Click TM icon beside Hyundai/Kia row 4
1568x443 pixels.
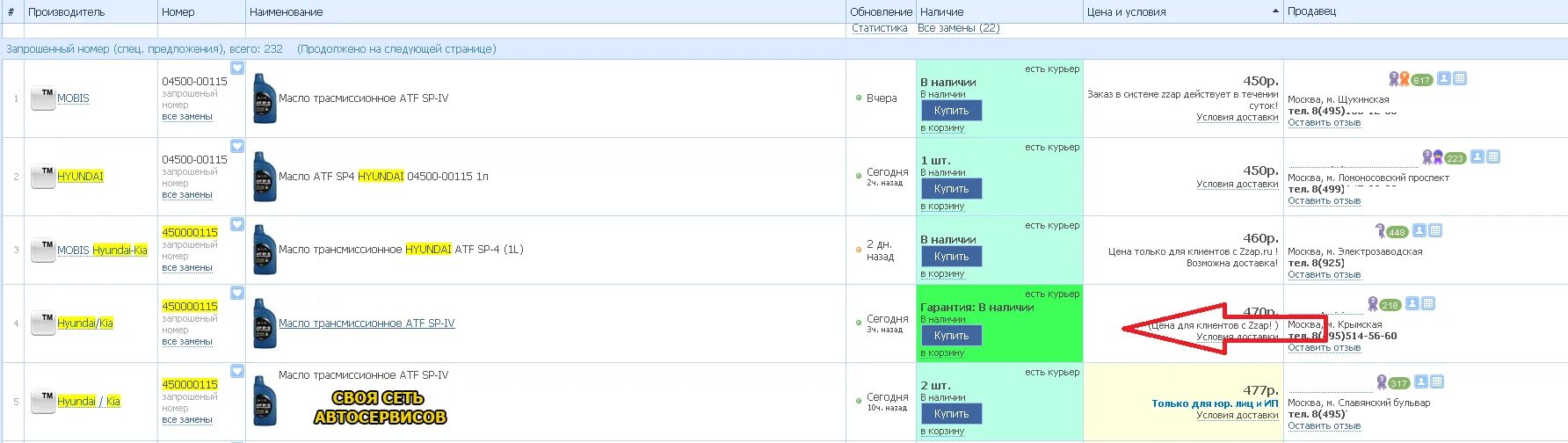pyautogui.click(x=43, y=323)
